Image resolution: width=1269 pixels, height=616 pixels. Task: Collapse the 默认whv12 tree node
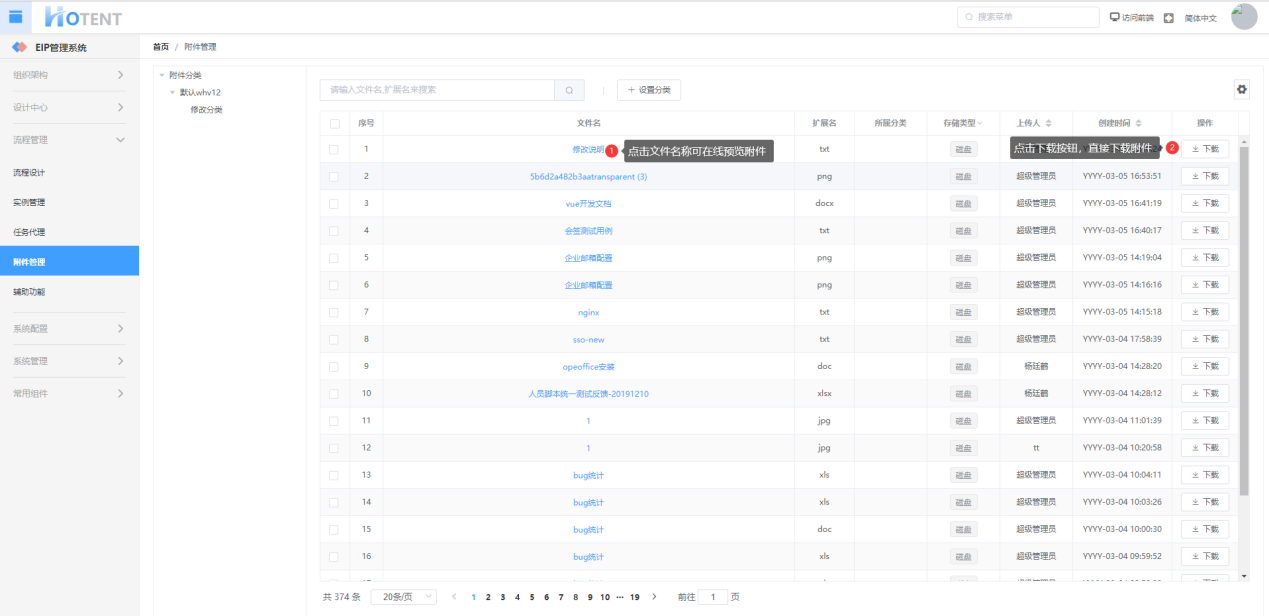click(x=172, y=92)
